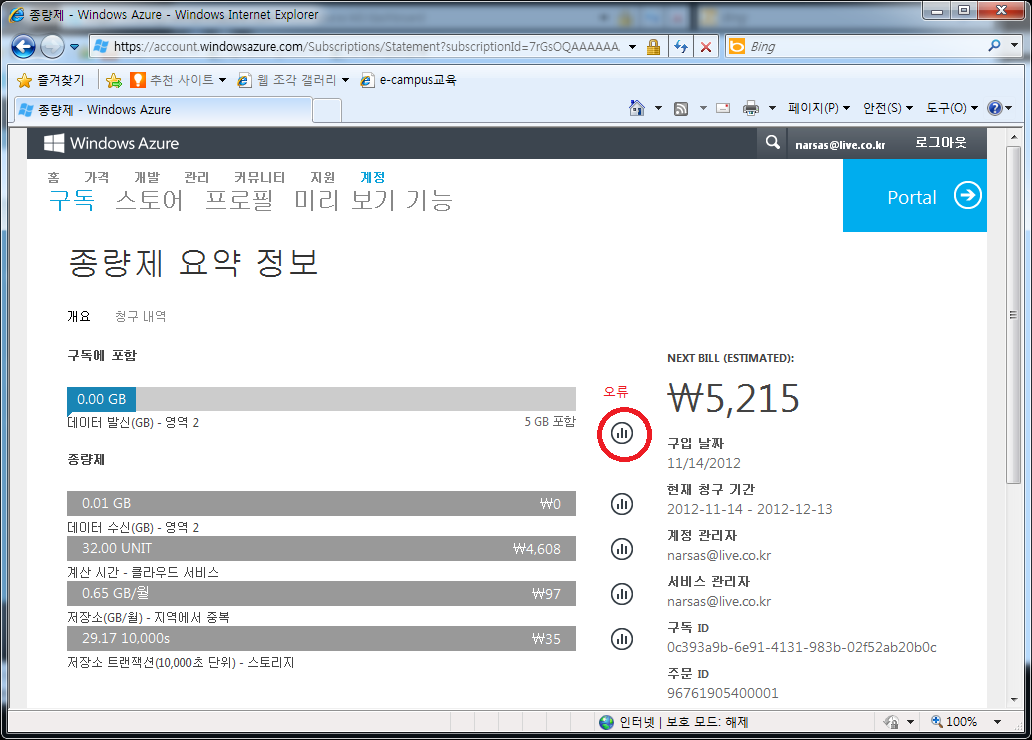The height and width of the screenshot is (740, 1032).
Task: Click the 0.00 GB data outbound usage bar
Action: [x=321, y=399]
